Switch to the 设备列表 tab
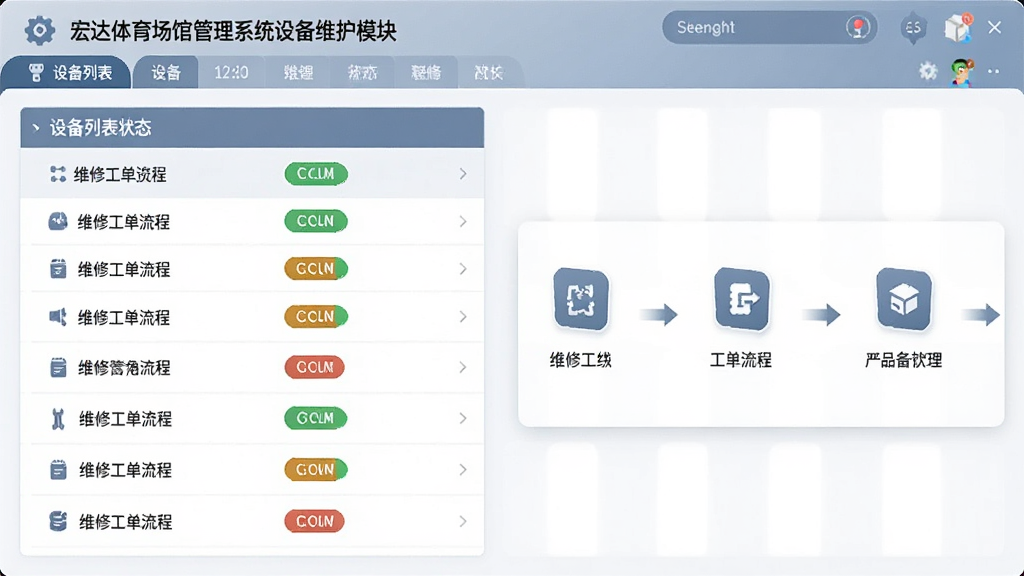Screen dimensions: 1024x576 tap(66, 72)
